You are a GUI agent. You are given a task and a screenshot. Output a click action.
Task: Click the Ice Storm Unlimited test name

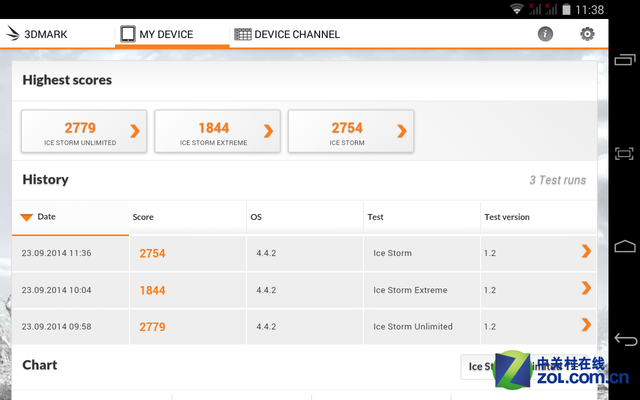point(413,327)
